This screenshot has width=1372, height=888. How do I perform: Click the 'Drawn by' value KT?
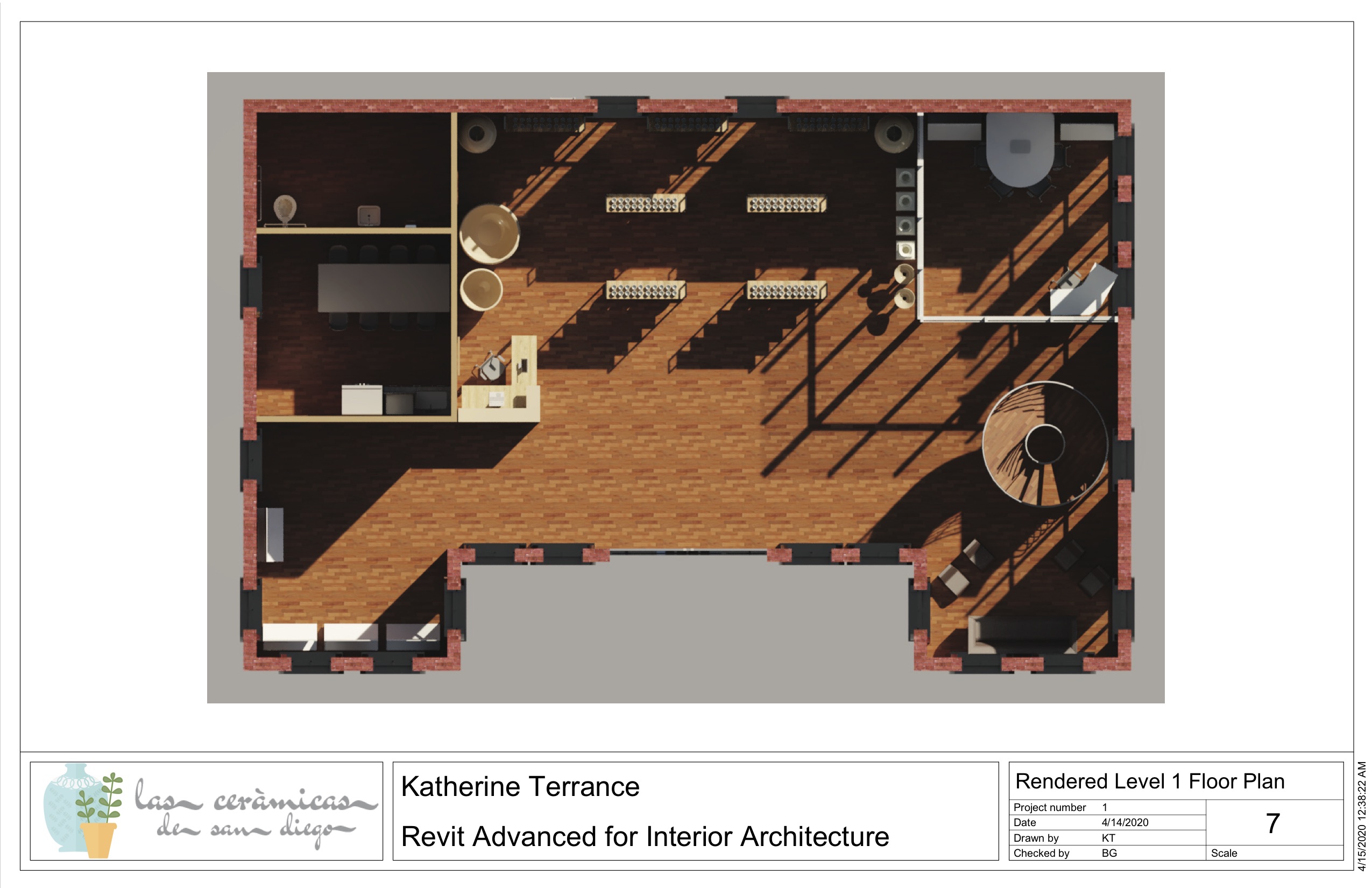[1108, 838]
